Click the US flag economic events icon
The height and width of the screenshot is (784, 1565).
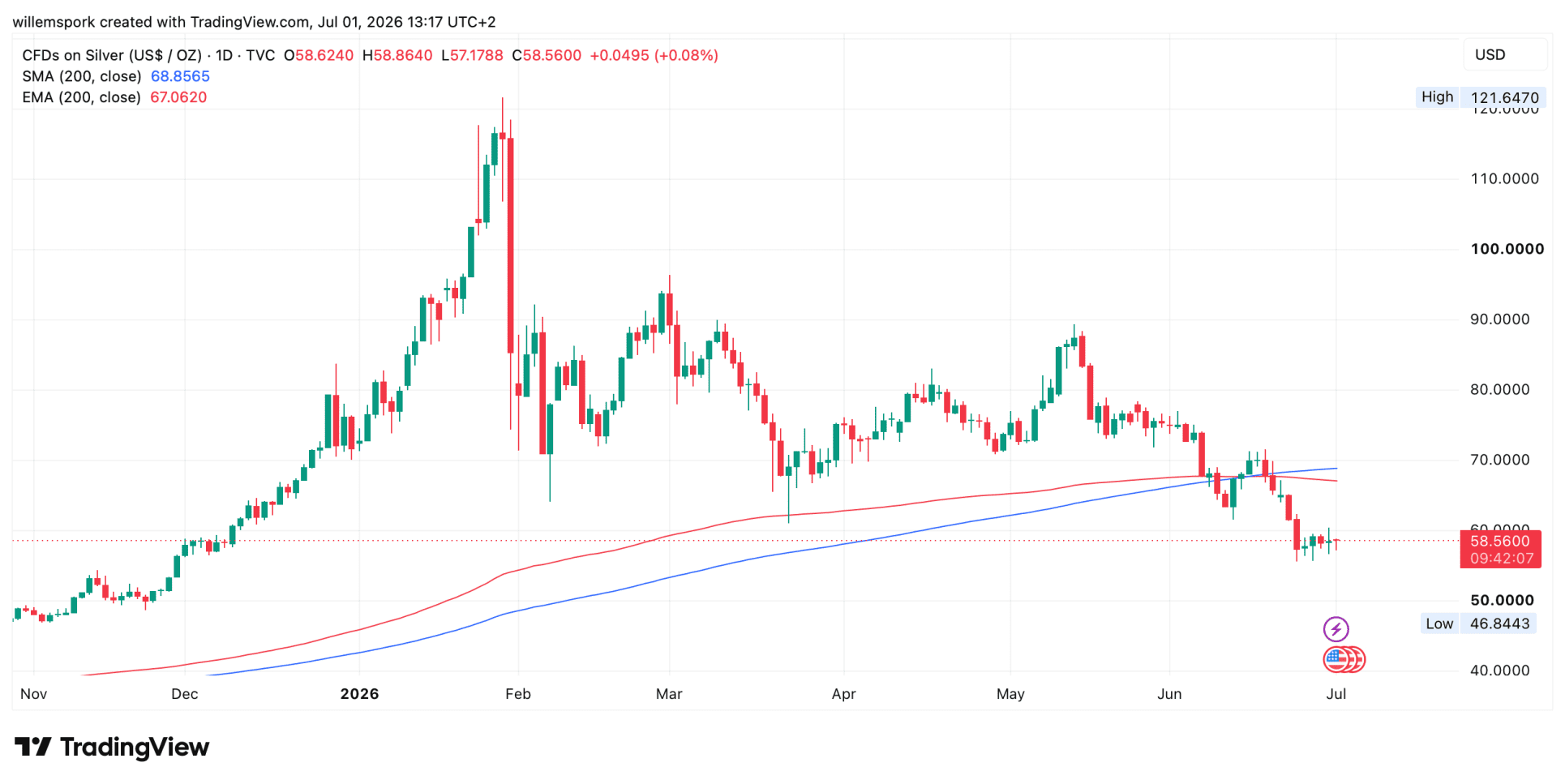point(1344,660)
